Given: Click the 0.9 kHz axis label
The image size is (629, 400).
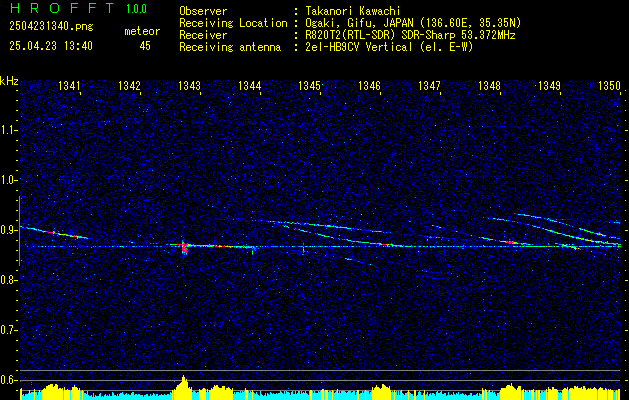Looking at the screenshot, I should (8, 230).
